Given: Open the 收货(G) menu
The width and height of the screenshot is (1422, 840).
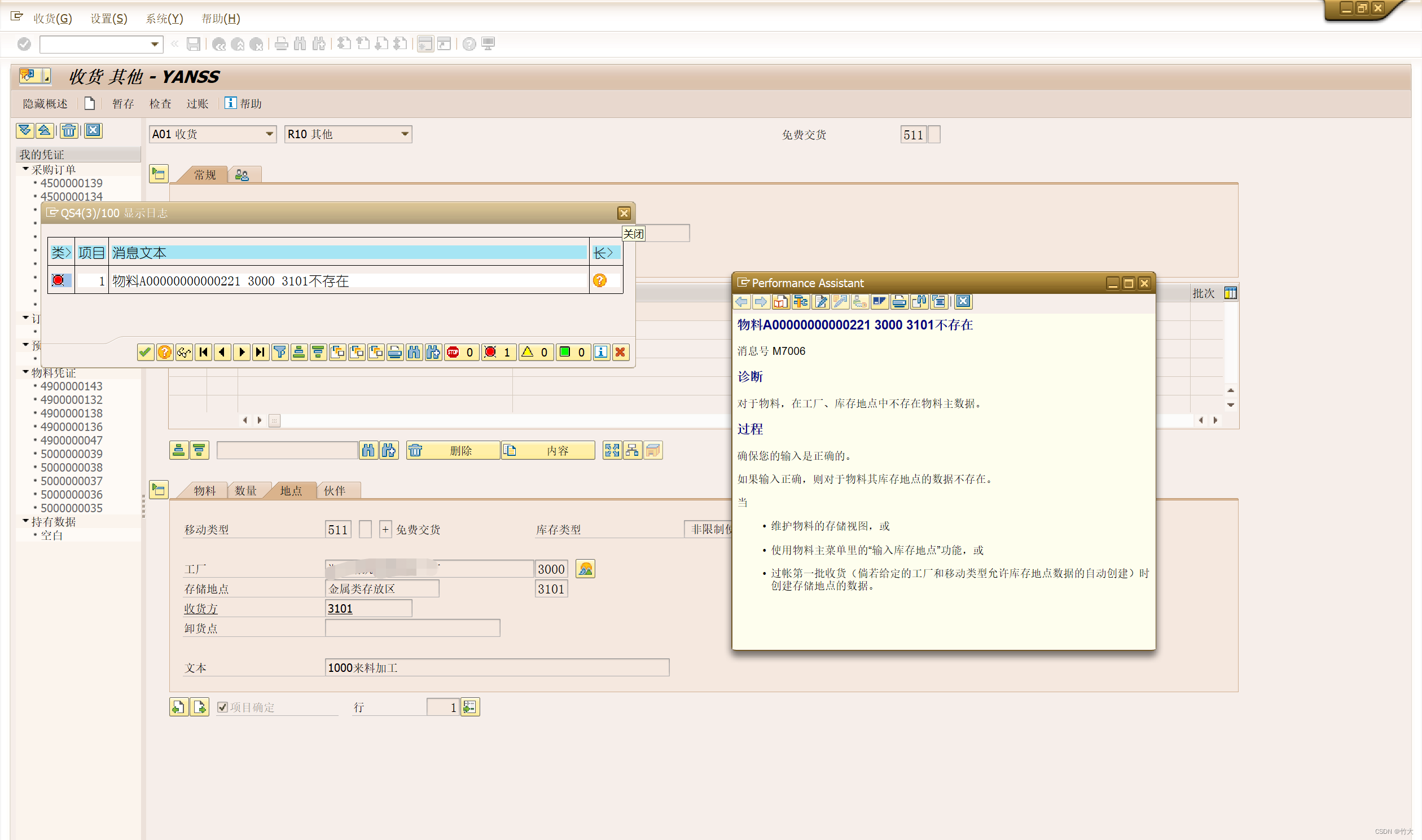Looking at the screenshot, I should pos(52,18).
